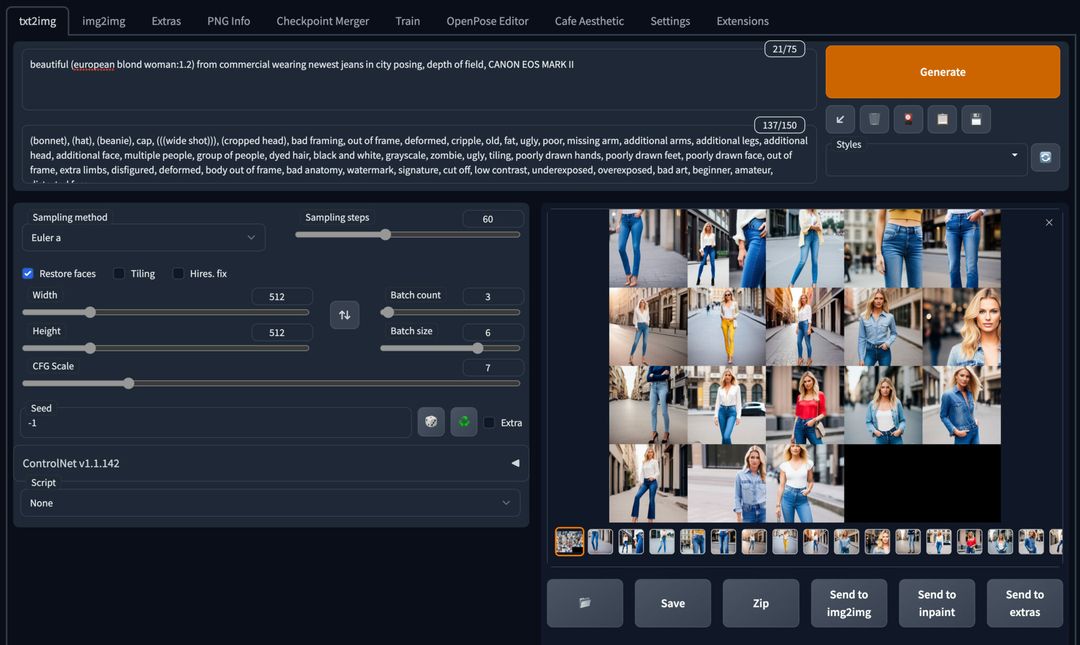The image size is (1080, 645).
Task: Randomize the seed with the dice icon
Action: [x=430, y=422]
